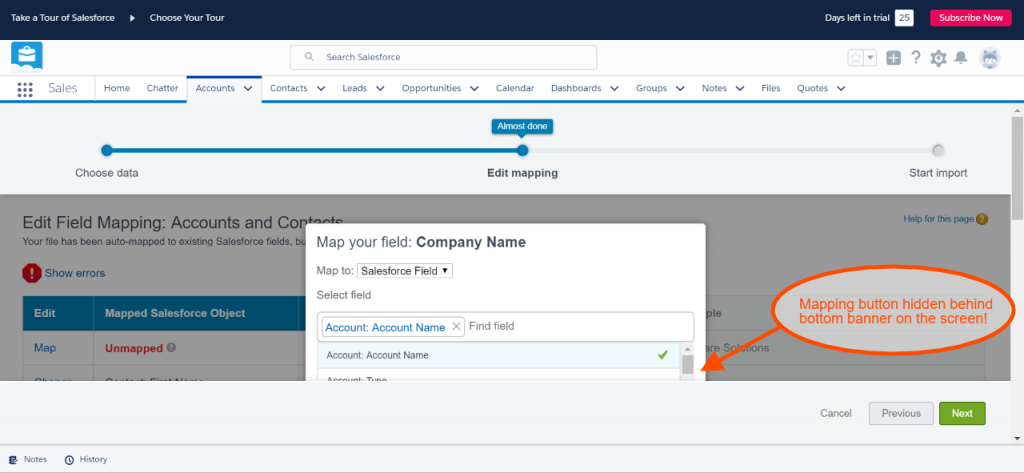Expand the Opportunities tab chevron
The image size is (1024, 473).
(x=474, y=89)
